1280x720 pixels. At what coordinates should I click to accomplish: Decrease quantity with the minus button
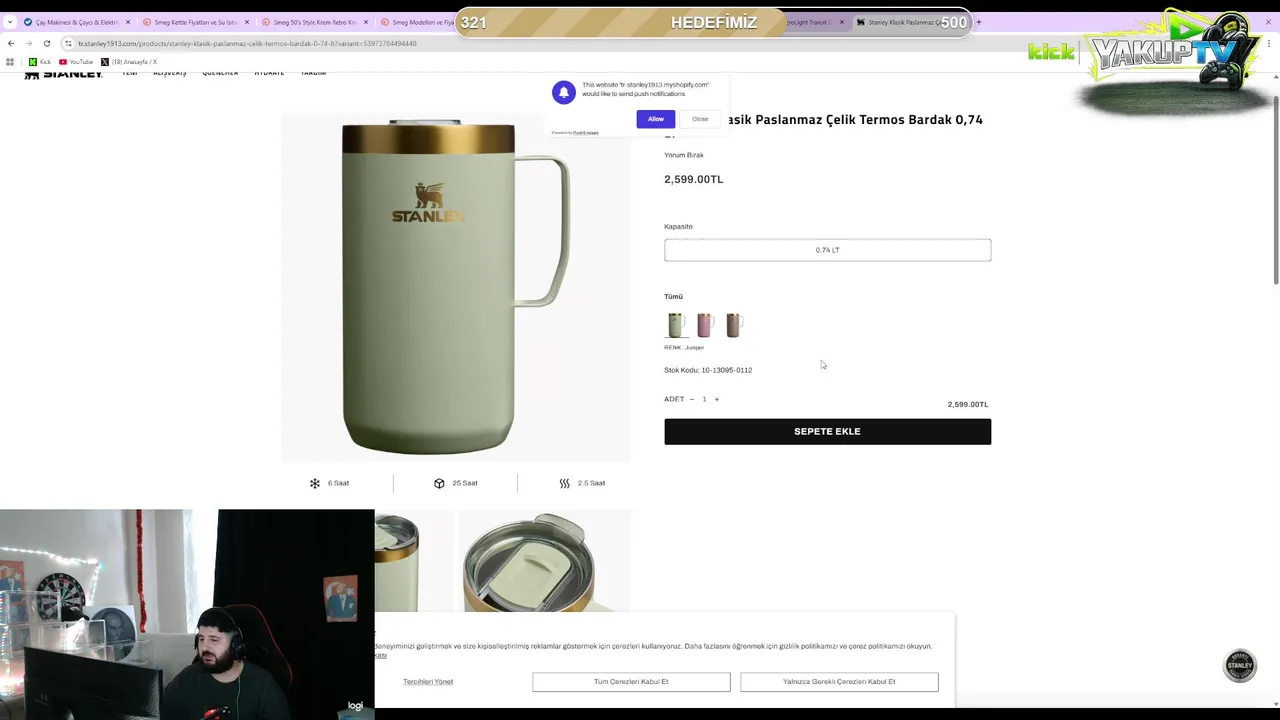tap(691, 399)
